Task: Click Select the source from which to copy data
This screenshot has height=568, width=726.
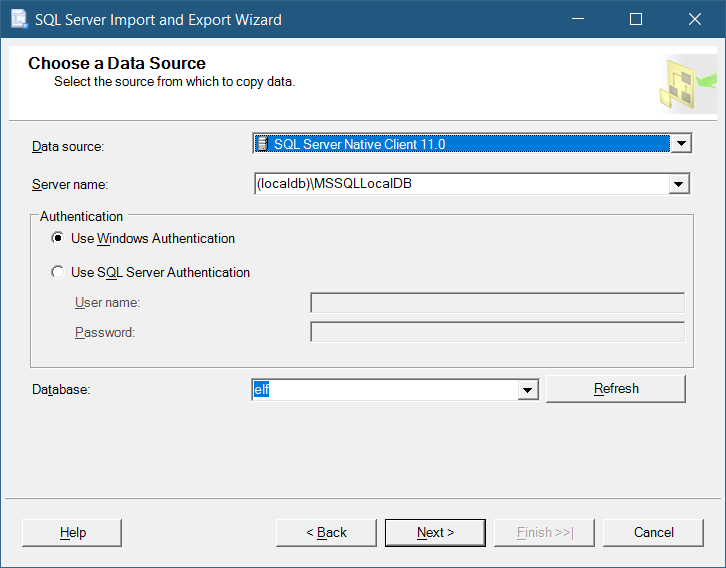Action: click(x=175, y=81)
